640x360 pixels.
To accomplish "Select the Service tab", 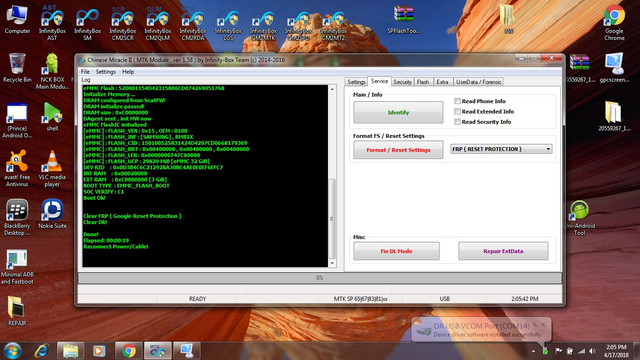I will (379, 81).
